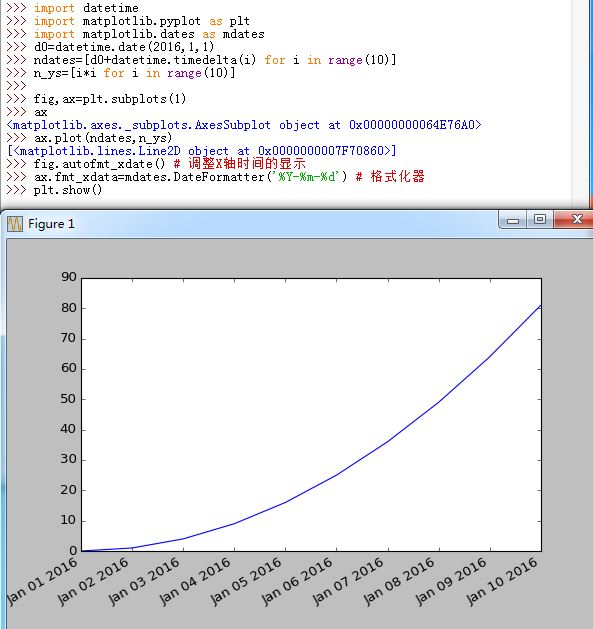Close the Figure 1 window
The height and width of the screenshot is (629, 593).
pyautogui.click(x=575, y=219)
